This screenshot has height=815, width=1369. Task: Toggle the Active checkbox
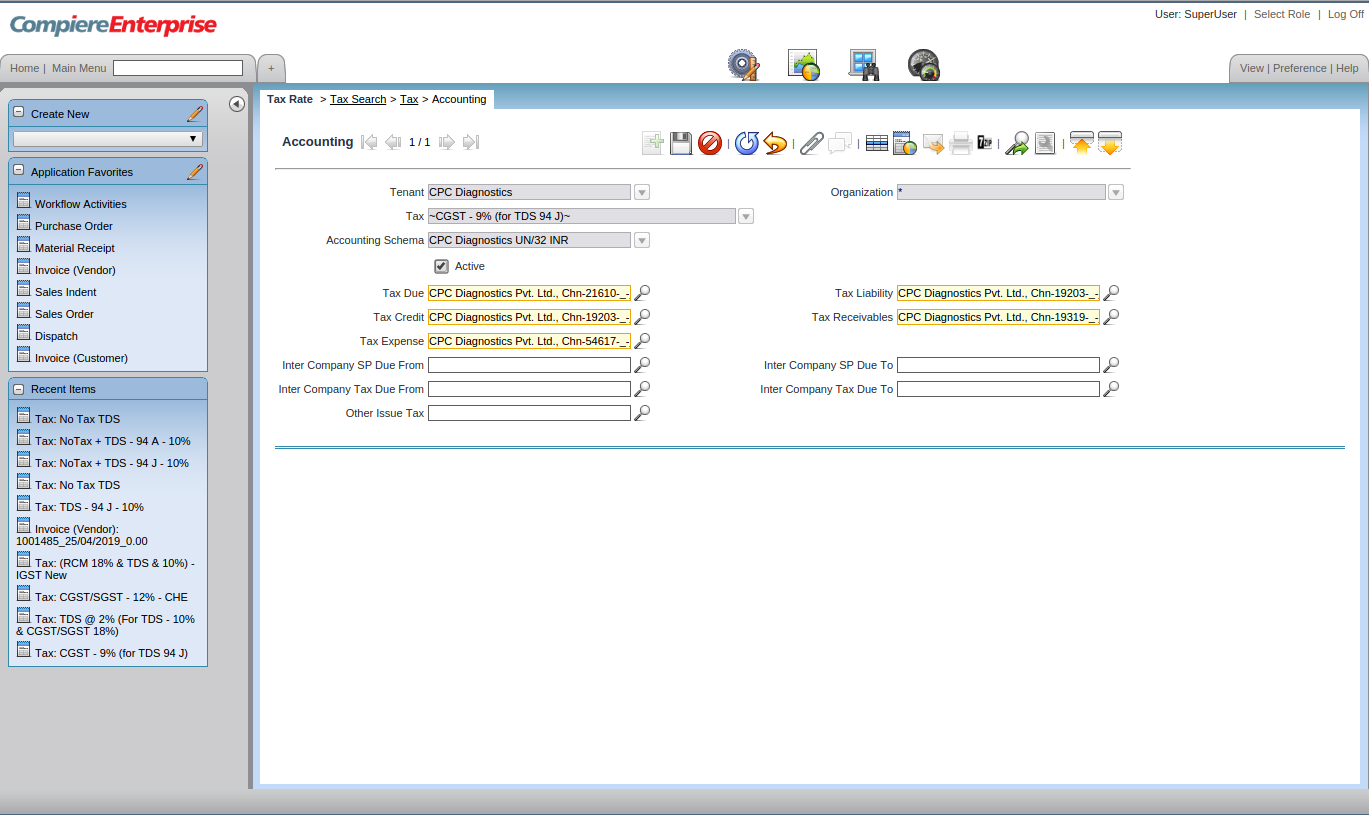click(x=441, y=266)
